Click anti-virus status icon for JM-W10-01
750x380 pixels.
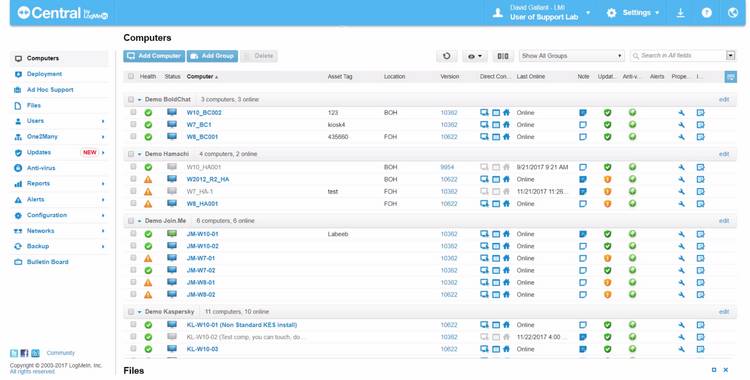632,234
